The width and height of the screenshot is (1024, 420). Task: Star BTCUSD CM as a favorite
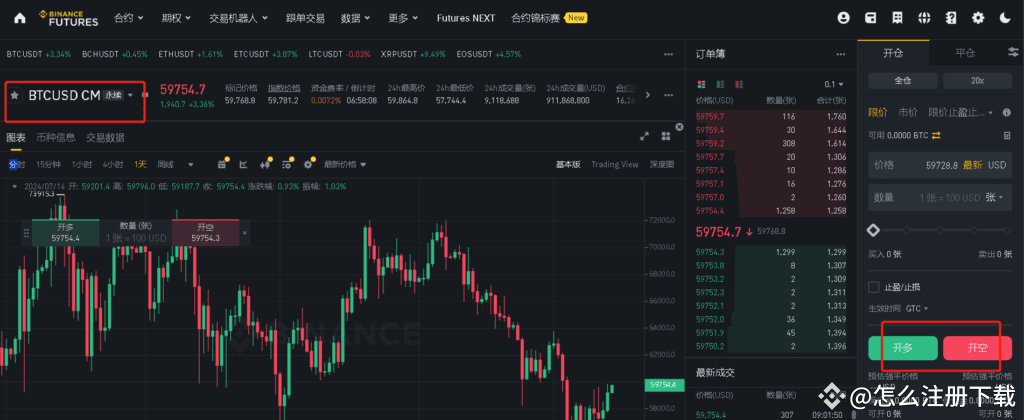click(x=15, y=95)
